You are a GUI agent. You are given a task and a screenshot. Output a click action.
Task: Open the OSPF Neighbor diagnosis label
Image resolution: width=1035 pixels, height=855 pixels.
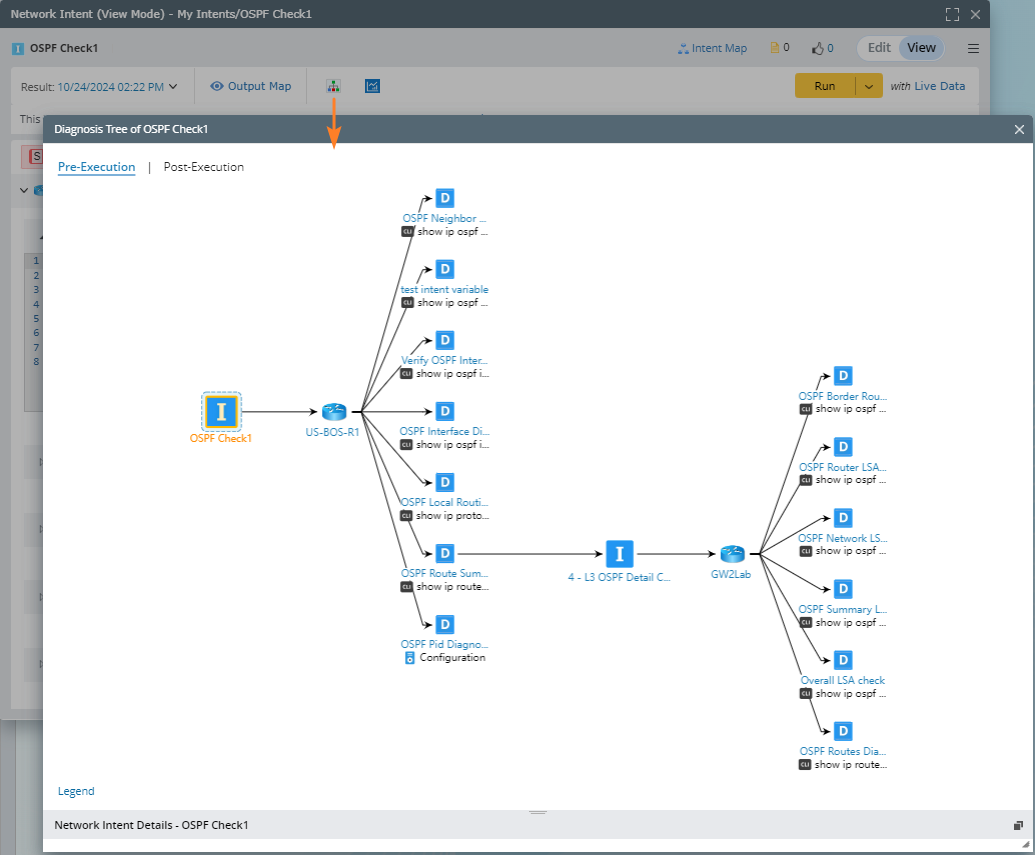point(444,219)
